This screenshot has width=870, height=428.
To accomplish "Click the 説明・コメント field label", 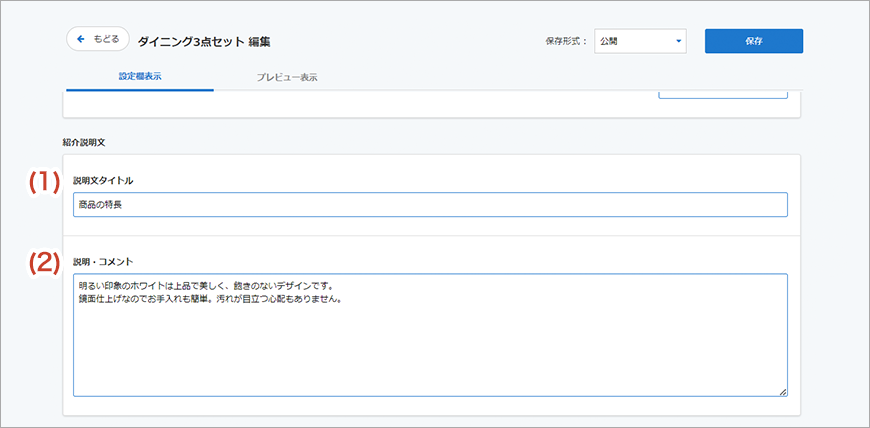I will (x=103, y=262).
